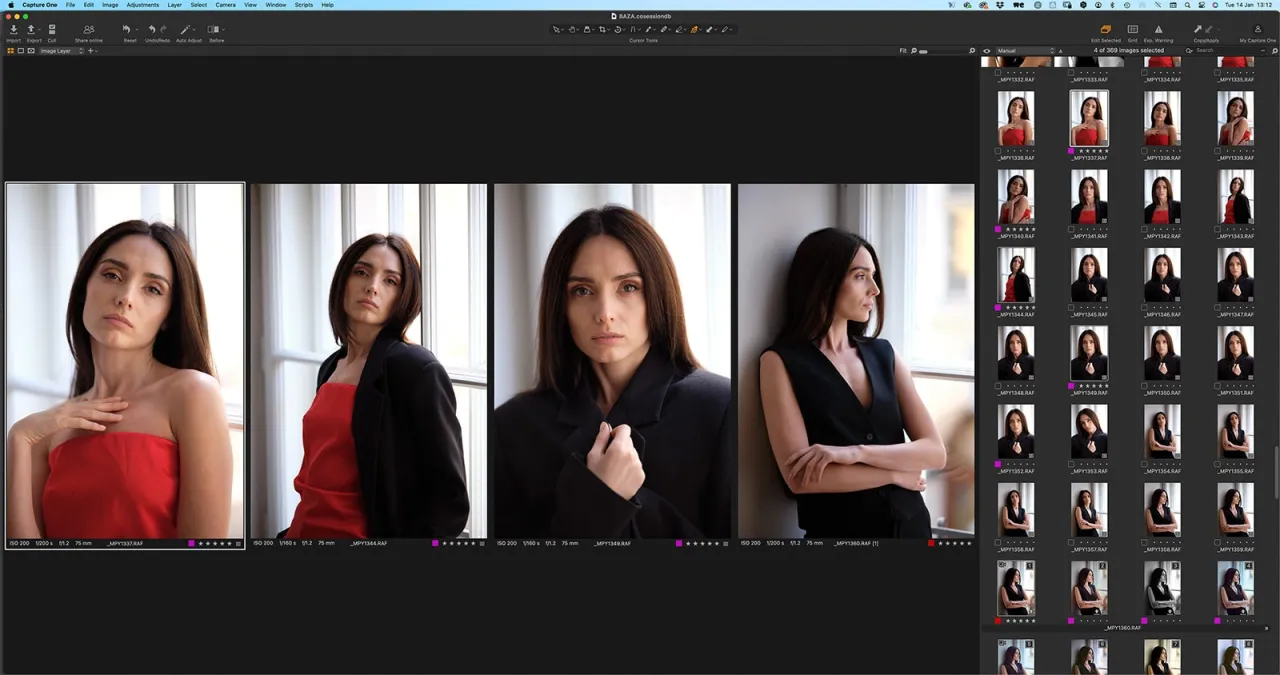
Task: Trigger Auto Adjust from the toolbar
Action: coord(186,28)
